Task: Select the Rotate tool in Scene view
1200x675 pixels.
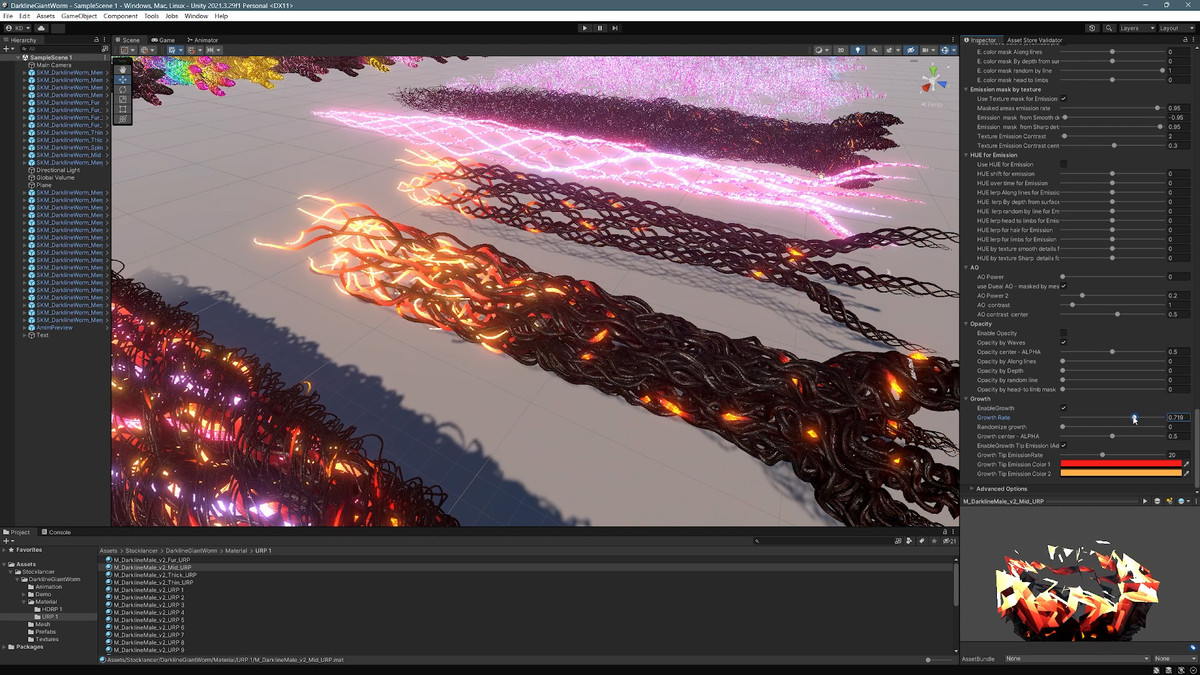Action: (123, 89)
